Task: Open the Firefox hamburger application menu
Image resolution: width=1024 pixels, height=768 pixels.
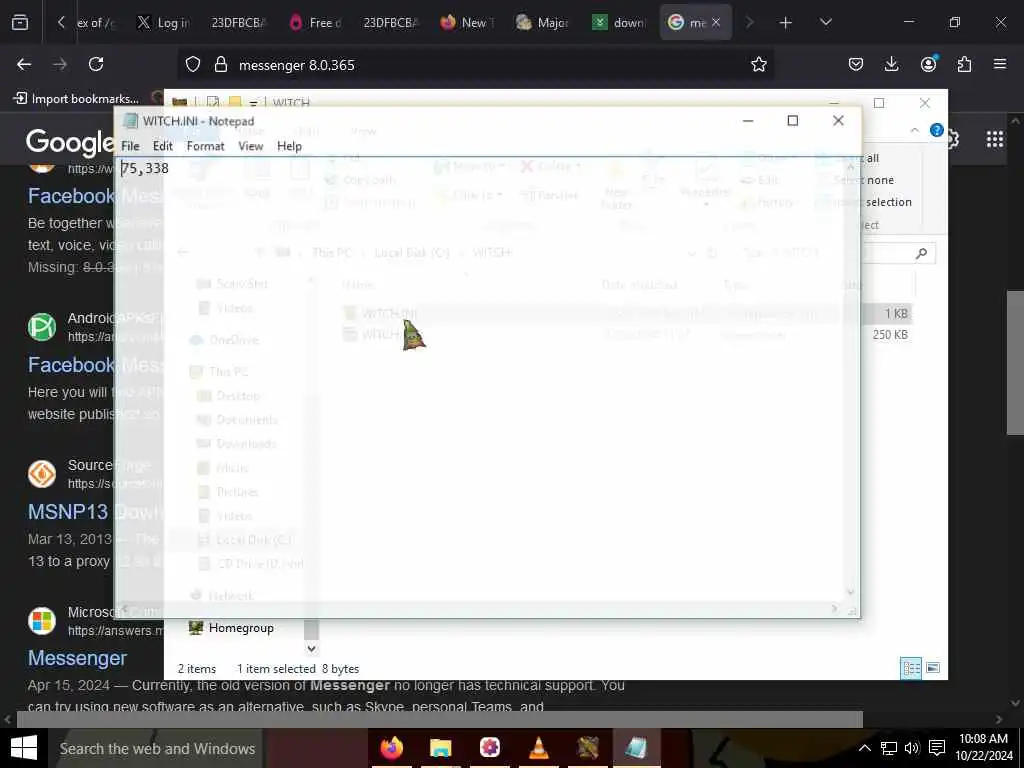Action: [1000, 64]
